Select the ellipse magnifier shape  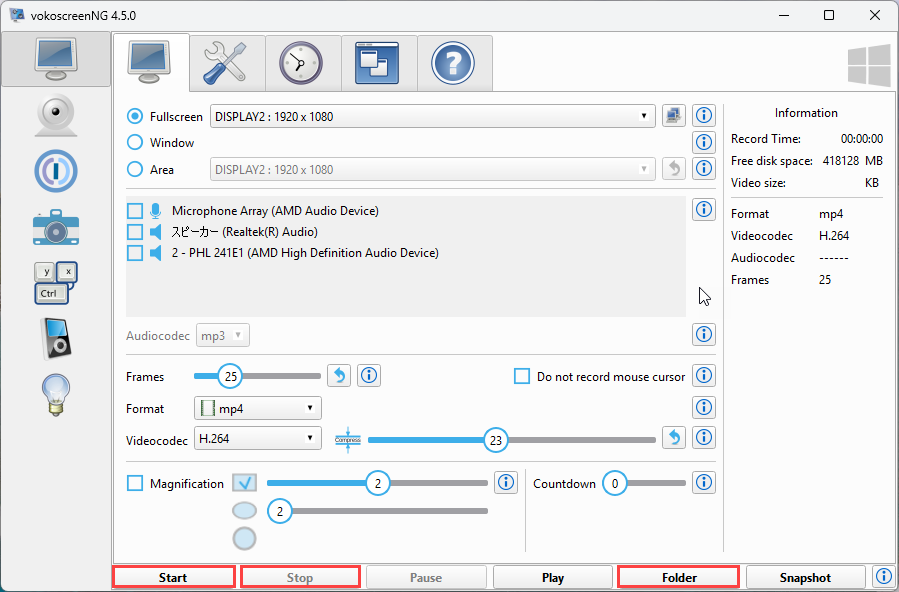244,510
